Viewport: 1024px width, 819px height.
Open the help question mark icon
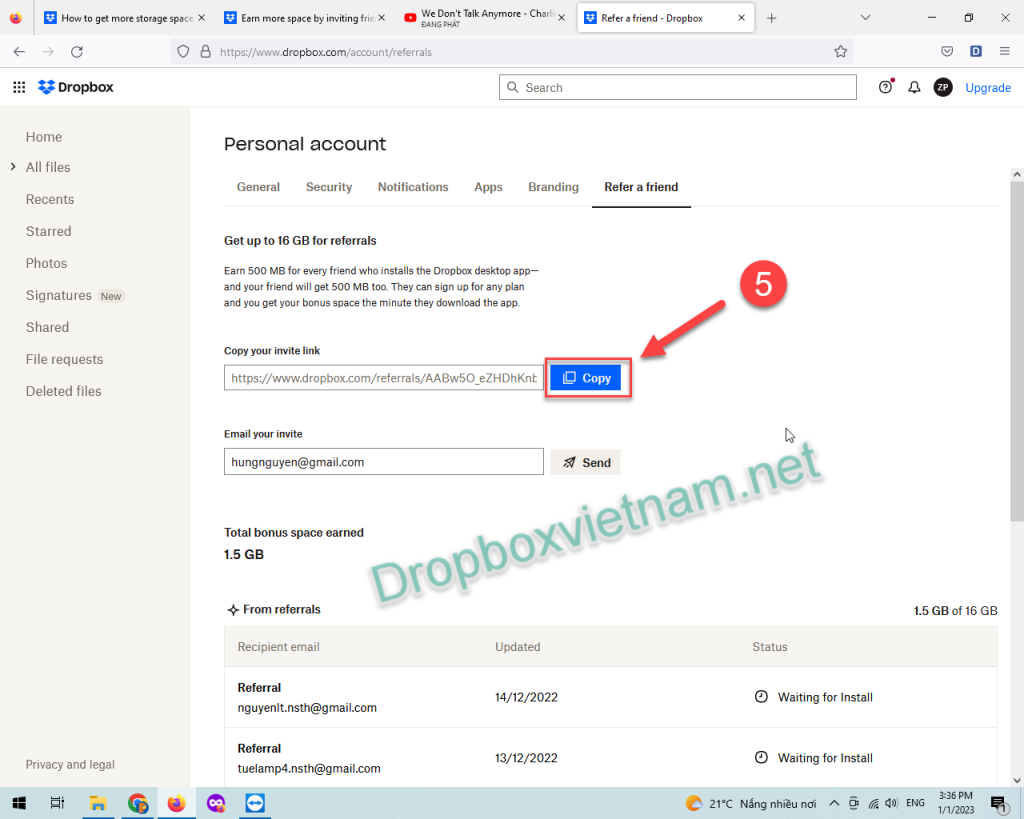coord(886,87)
